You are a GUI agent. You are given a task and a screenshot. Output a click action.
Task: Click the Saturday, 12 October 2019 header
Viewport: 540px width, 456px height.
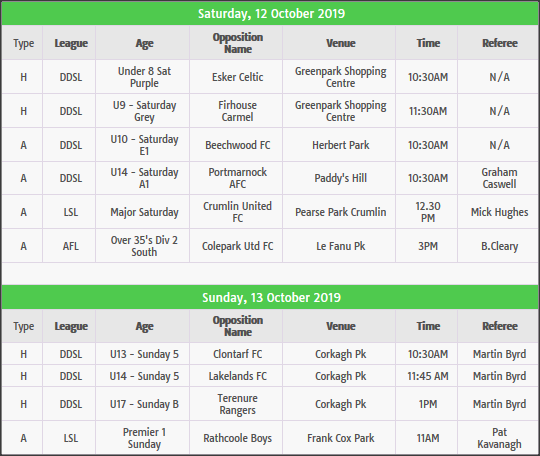[271, 14]
